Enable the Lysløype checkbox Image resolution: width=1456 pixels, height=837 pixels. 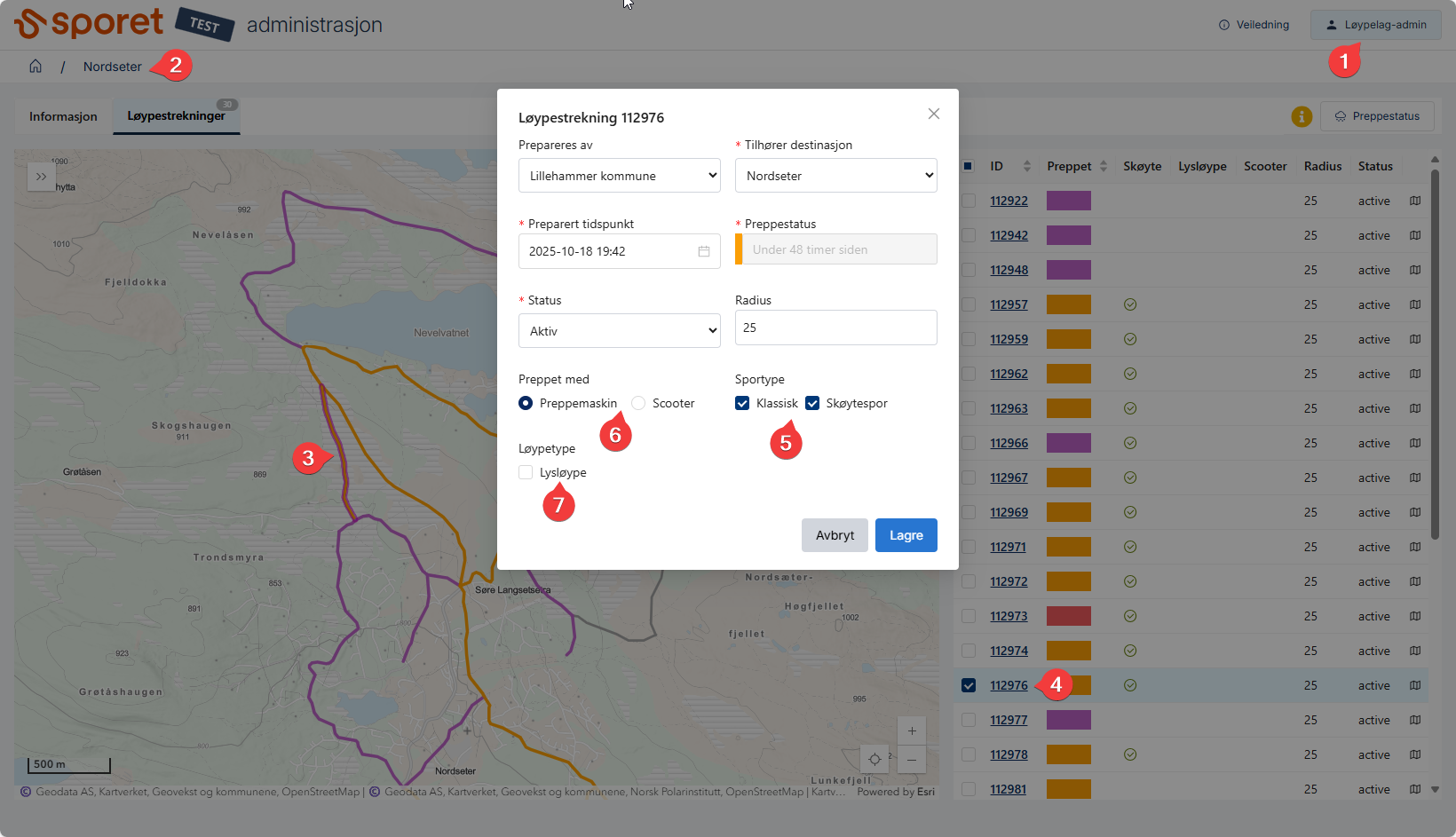point(526,472)
